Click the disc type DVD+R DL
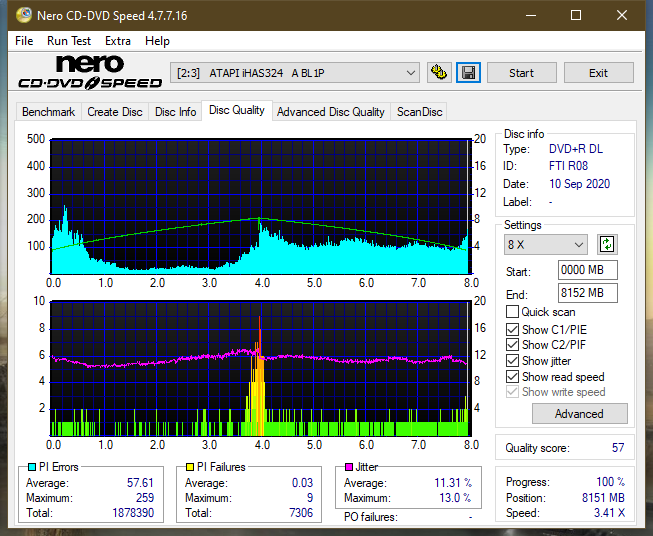 pyautogui.click(x=576, y=149)
